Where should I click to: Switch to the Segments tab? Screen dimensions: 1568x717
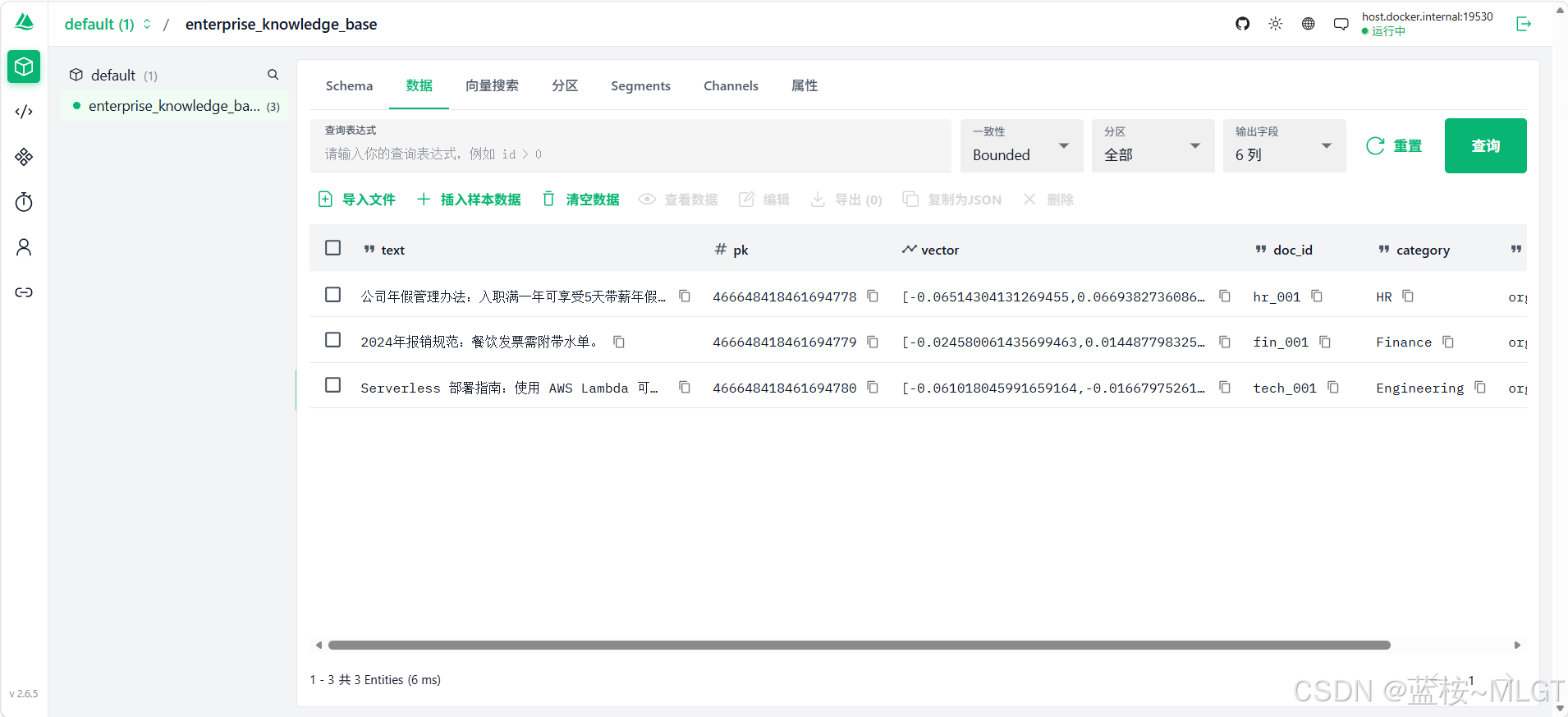click(640, 85)
